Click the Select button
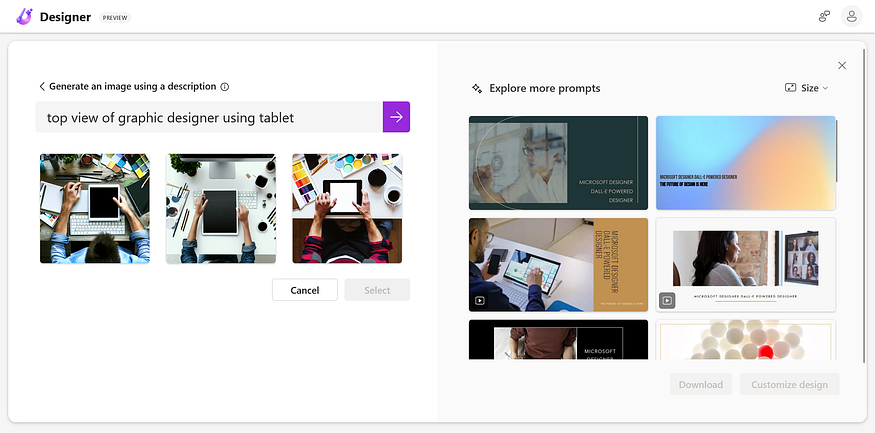The width and height of the screenshot is (875, 433). [x=377, y=290]
